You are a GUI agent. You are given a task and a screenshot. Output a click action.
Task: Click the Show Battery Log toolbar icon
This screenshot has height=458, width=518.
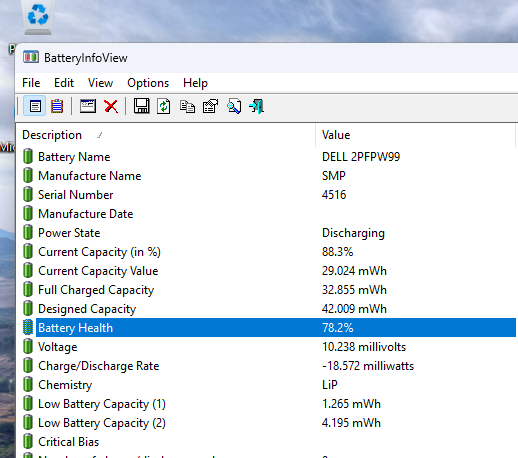pyautogui.click(x=57, y=106)
